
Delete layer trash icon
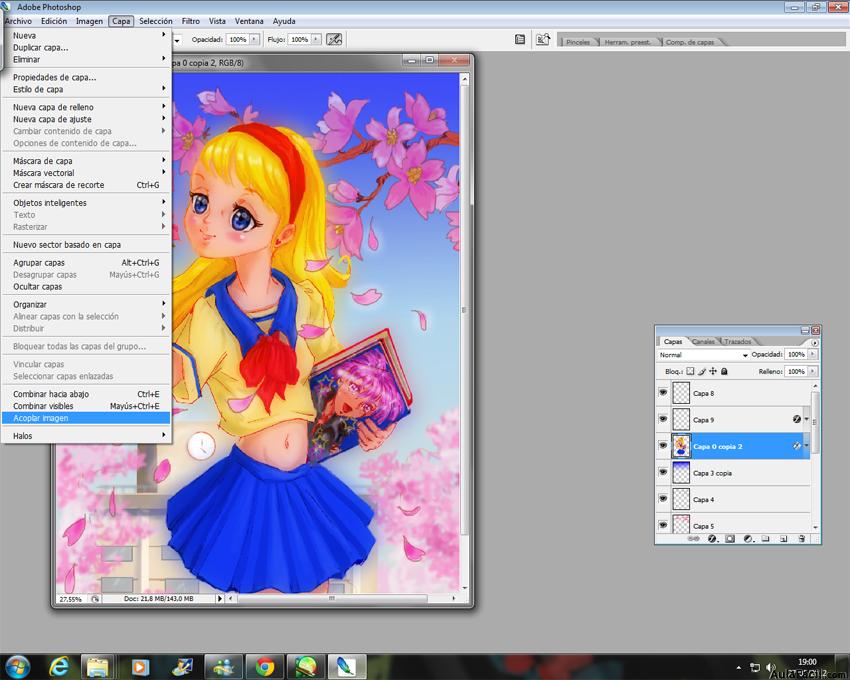click(x=802, y=539)
